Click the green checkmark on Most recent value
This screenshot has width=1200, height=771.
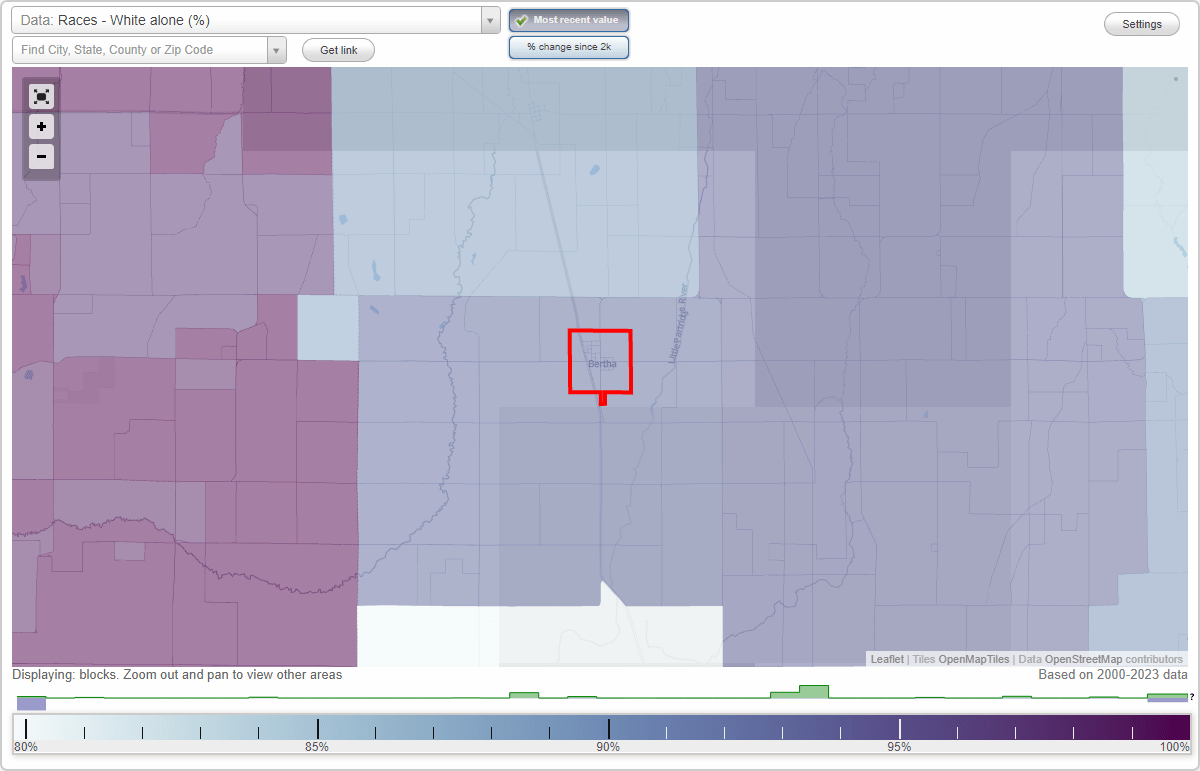pos(520,20)
